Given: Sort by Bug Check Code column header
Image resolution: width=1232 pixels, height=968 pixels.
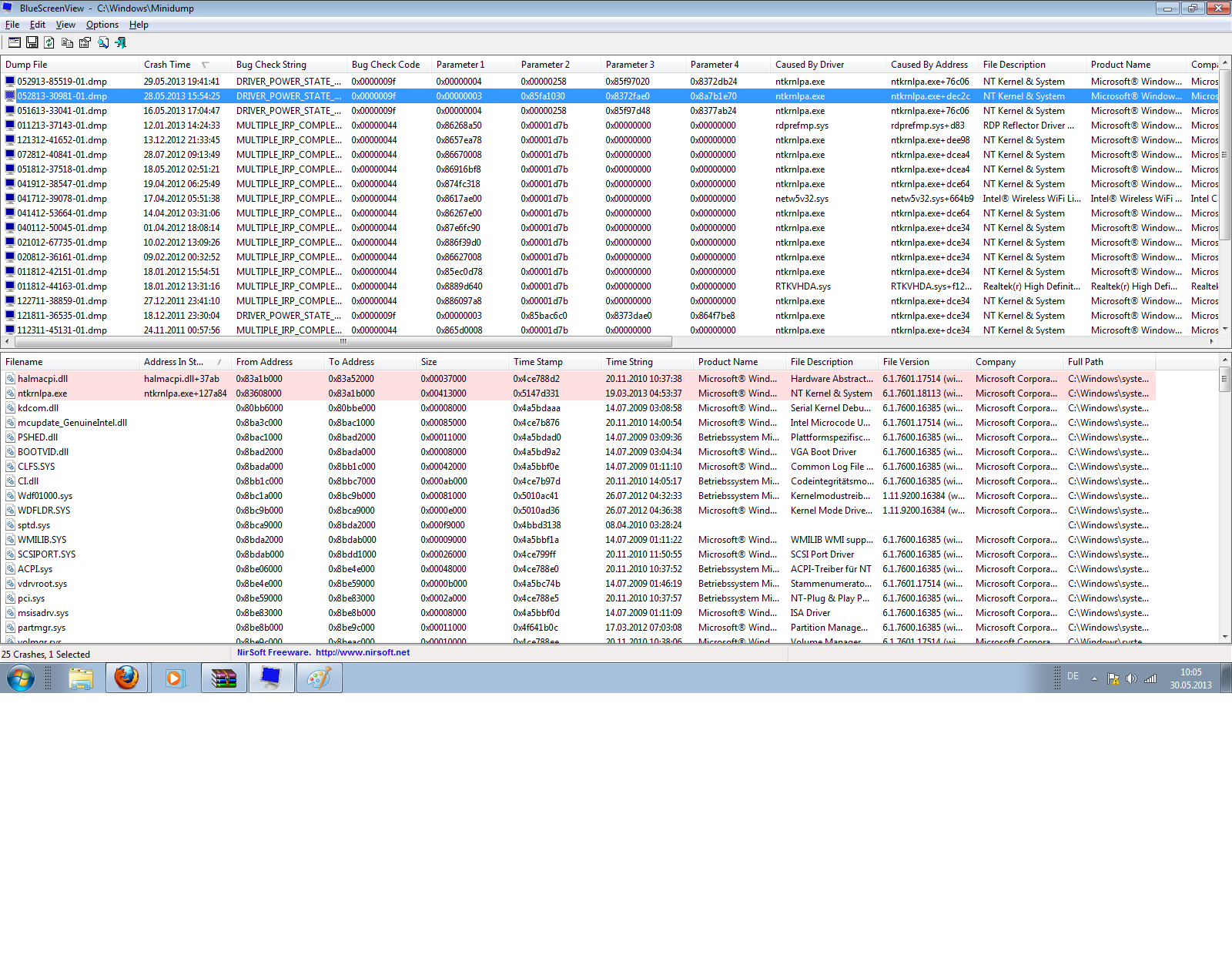Looking at the screenshot, I should pyautogui.click(x=389, y=65).
